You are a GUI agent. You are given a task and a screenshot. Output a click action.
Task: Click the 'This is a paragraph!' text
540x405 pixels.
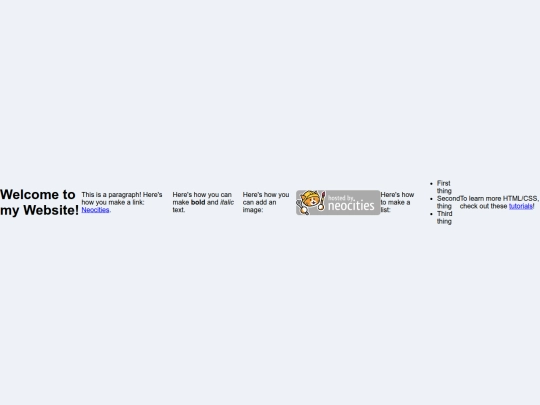click(x=111, y=195)
